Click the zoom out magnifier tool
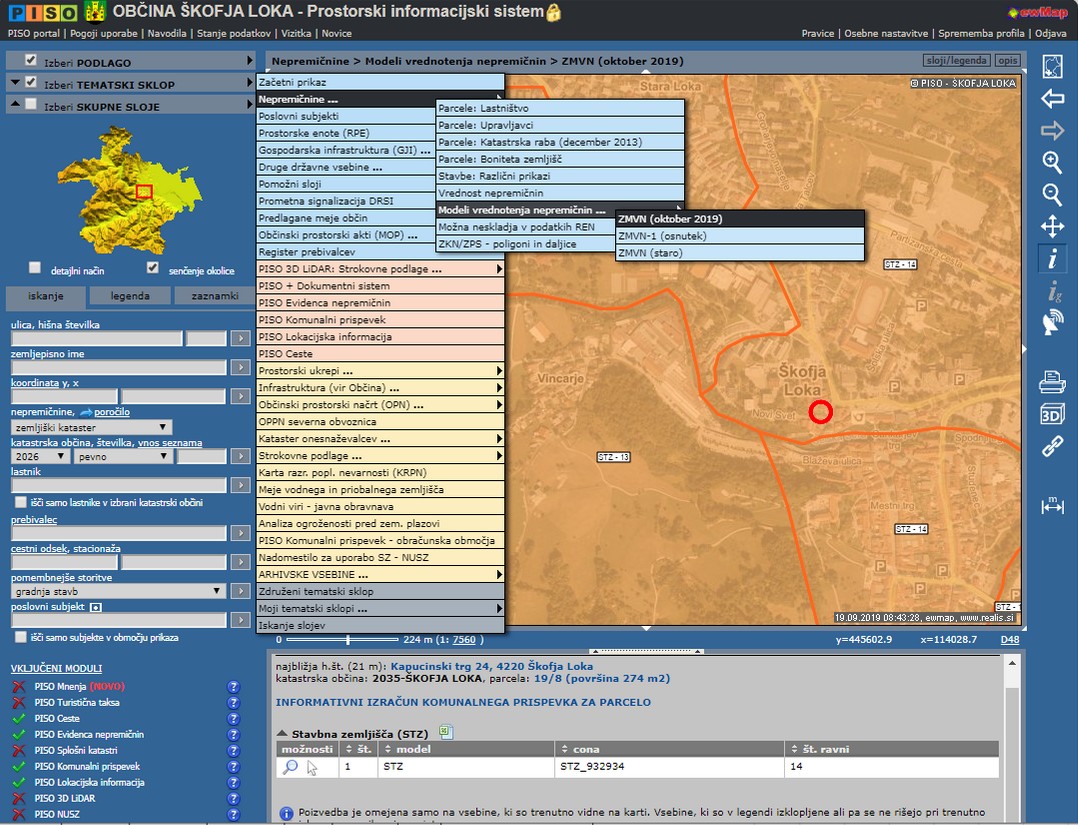This screenshot has width=1078, height=825. pos(1052,195)
